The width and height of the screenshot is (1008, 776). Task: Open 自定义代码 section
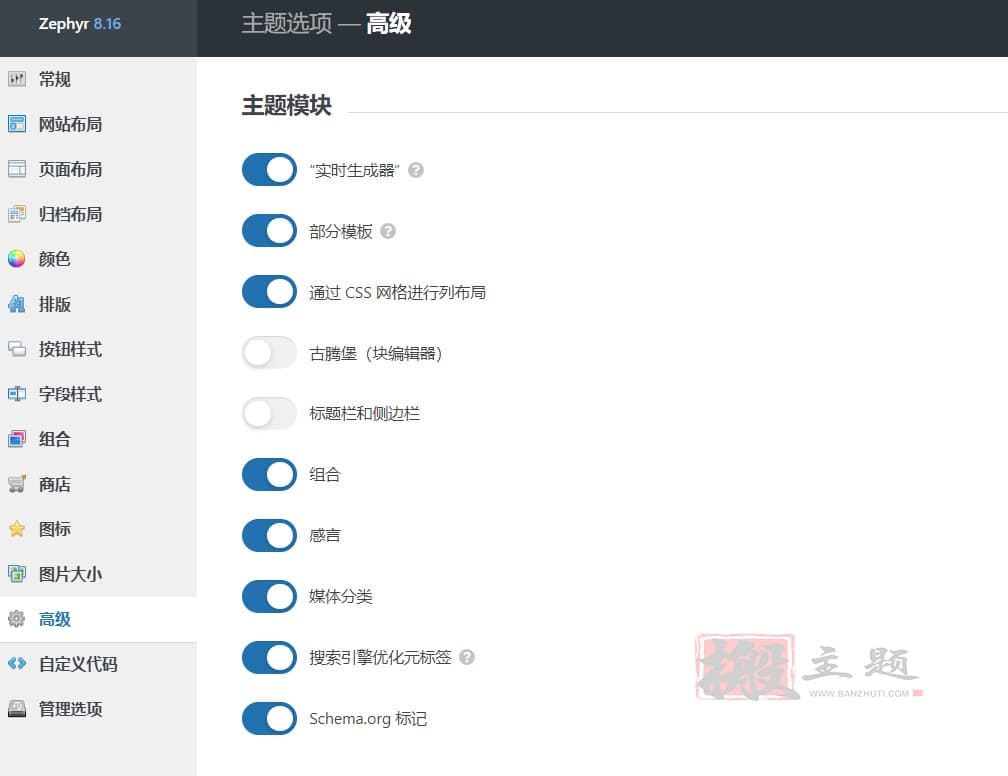coord(98,663)
